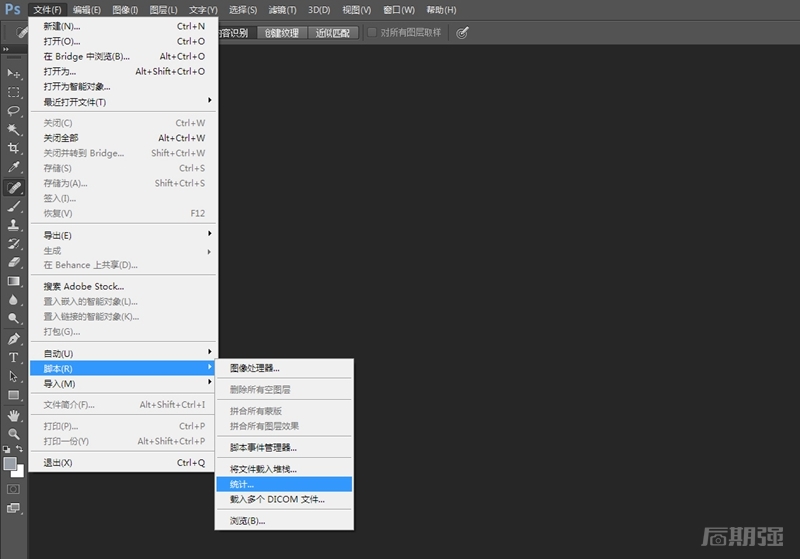
Task: Select the Move tool
Action: coord(14,73)
